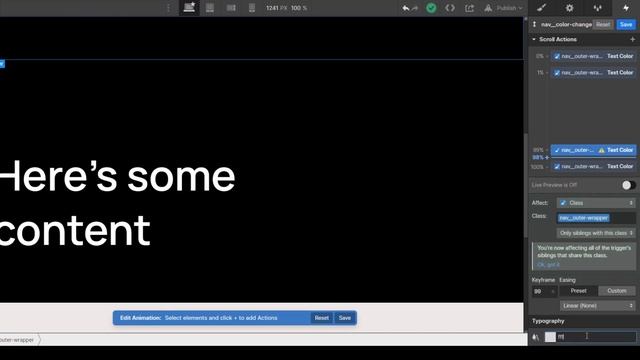This screenshot has height=360, width=640.
Task: Open the Linear (None) easing dropdown
Action: 598,306
